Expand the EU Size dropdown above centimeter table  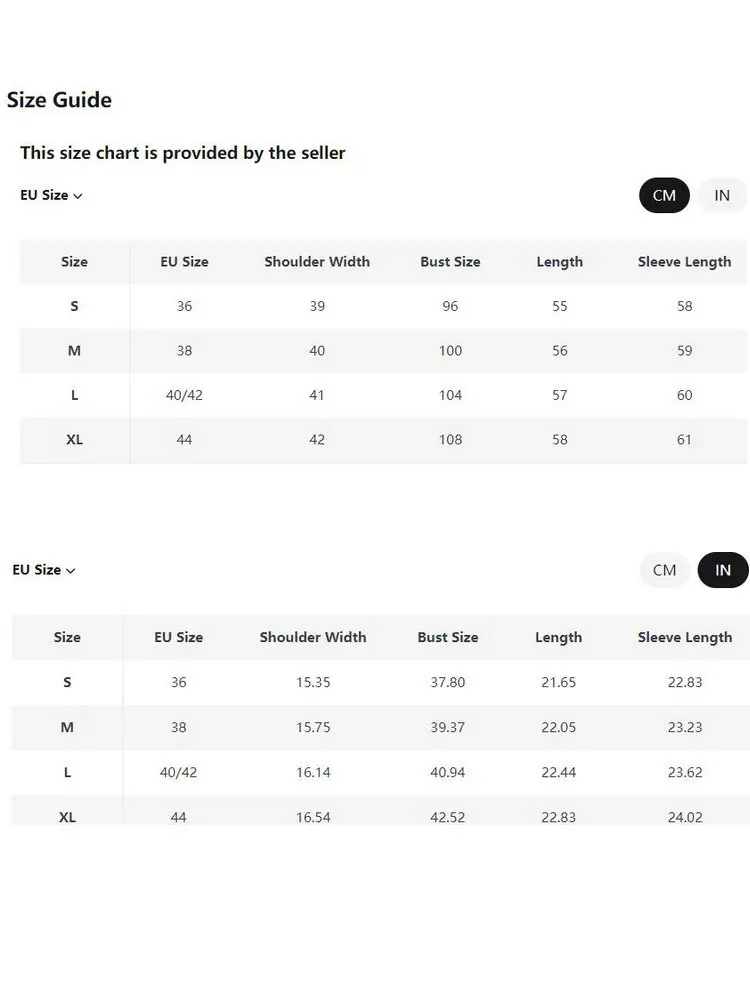pos(51,195)
